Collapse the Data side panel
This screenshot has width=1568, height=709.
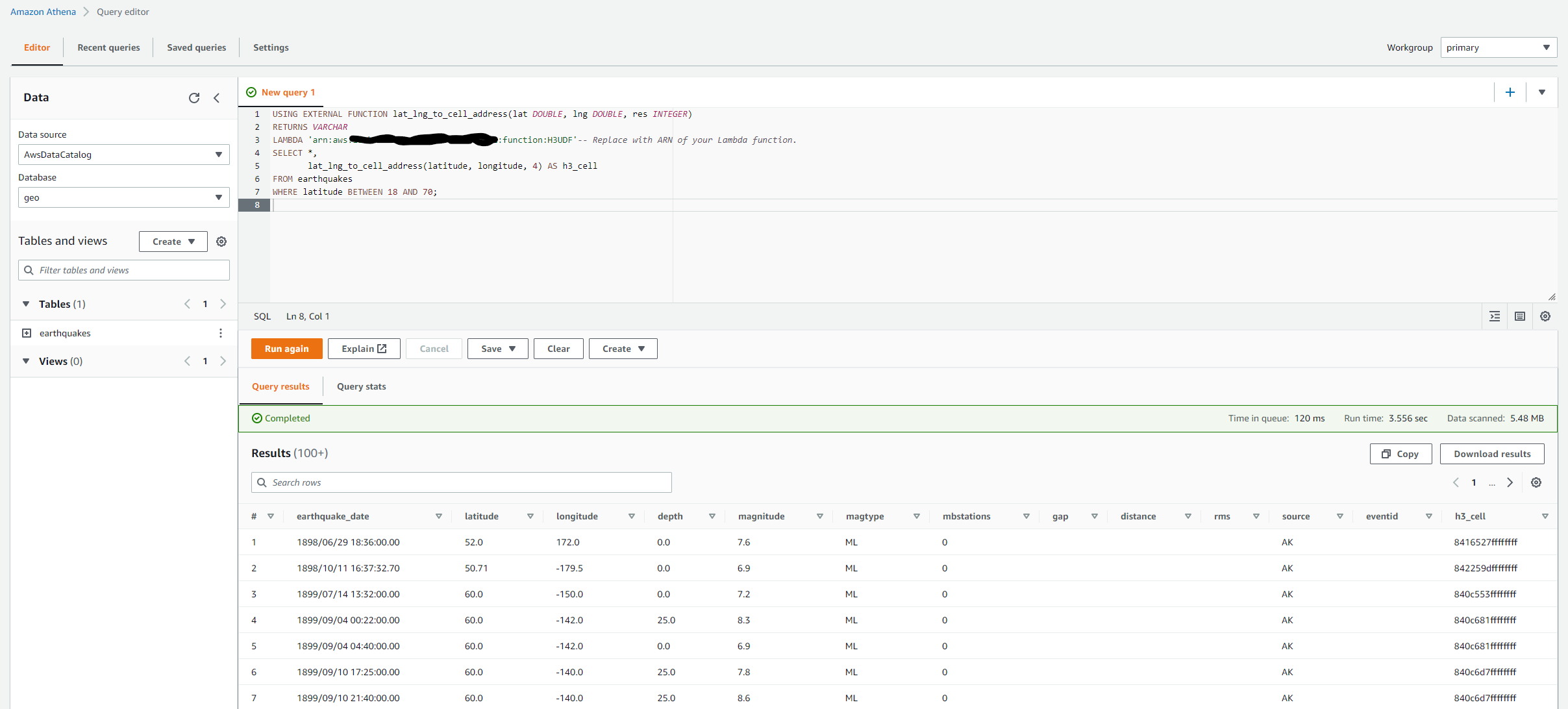[217, 98]
